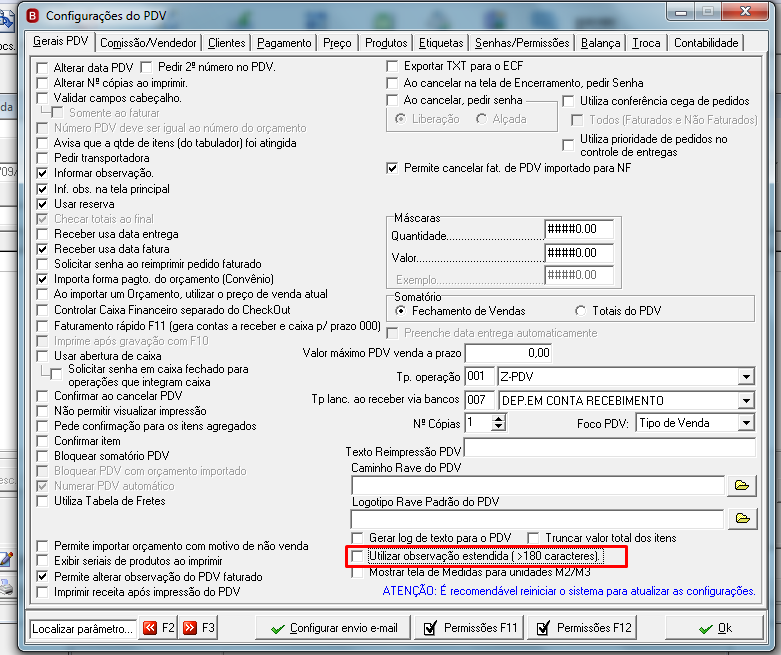Expand the Foco PDV Tipo de Venda dropdown

[746, 423]
